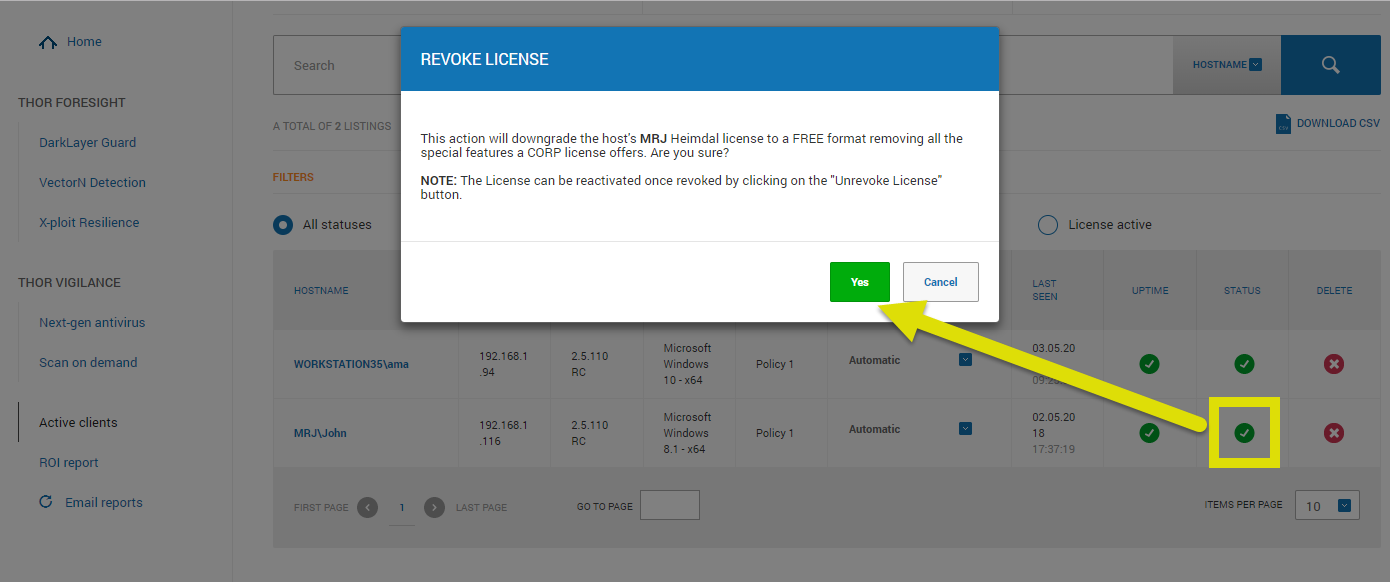The image size is (1390, 582).
Task: Click the magnifier search button
Action: [1330, 65]
